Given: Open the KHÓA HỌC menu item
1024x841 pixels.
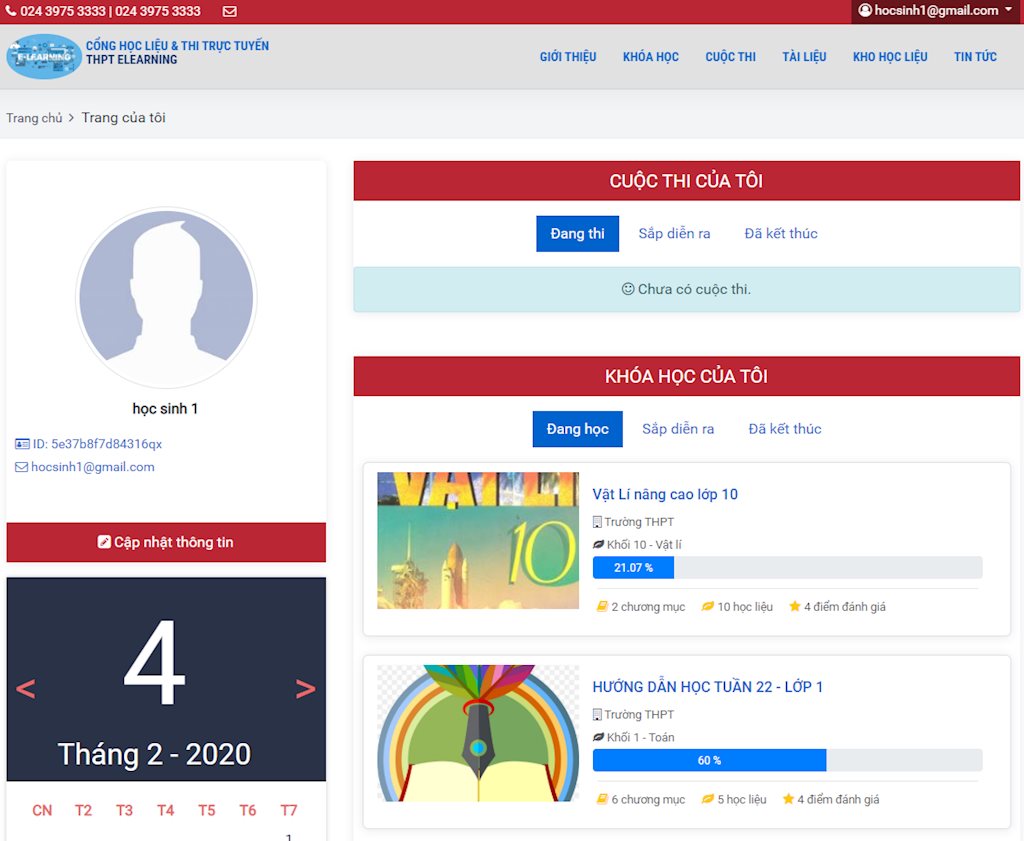Looking at the screenshot, I should tap(650, 57).
